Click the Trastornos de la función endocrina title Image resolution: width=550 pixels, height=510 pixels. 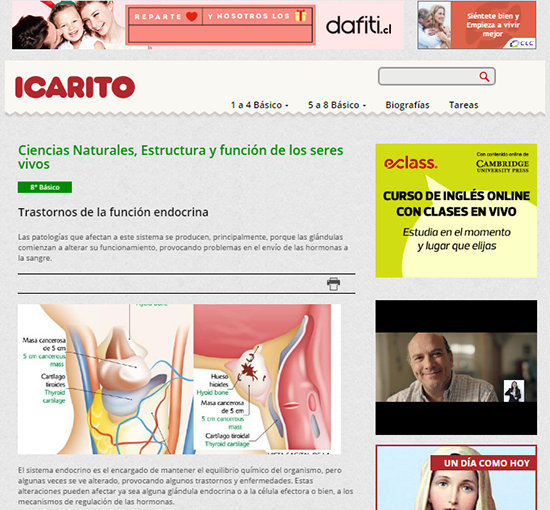pos(113,212)
